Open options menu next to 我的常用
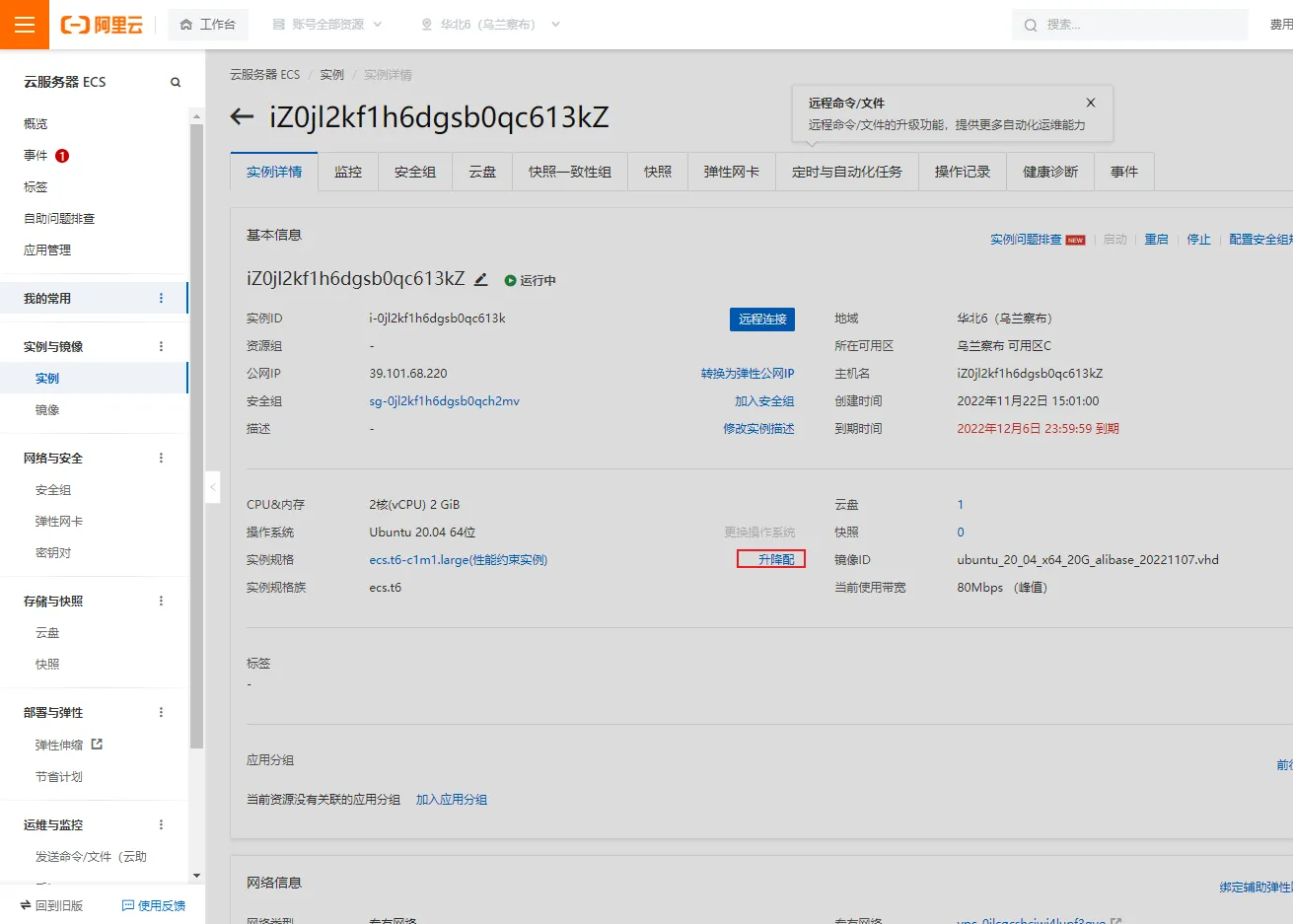This screenshot has width=1293, height=924. [x=162, y=298]
